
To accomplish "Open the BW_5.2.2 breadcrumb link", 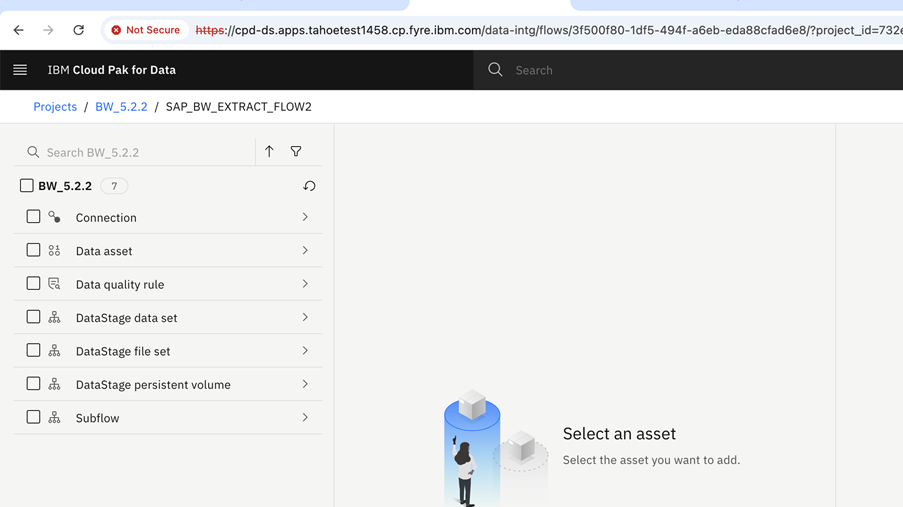I will [121, 107].
